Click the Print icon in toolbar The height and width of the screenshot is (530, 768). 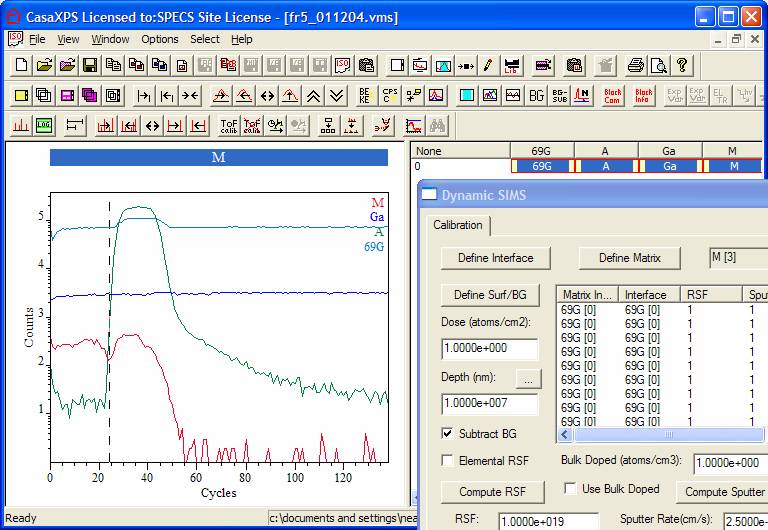tap(636, 66)
